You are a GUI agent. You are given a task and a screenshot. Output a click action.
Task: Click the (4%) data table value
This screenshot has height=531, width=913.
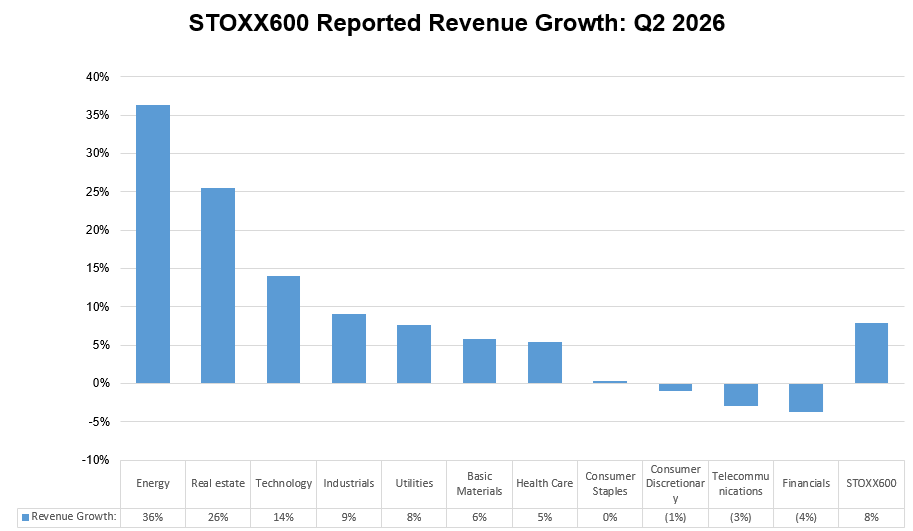[806, 517]
